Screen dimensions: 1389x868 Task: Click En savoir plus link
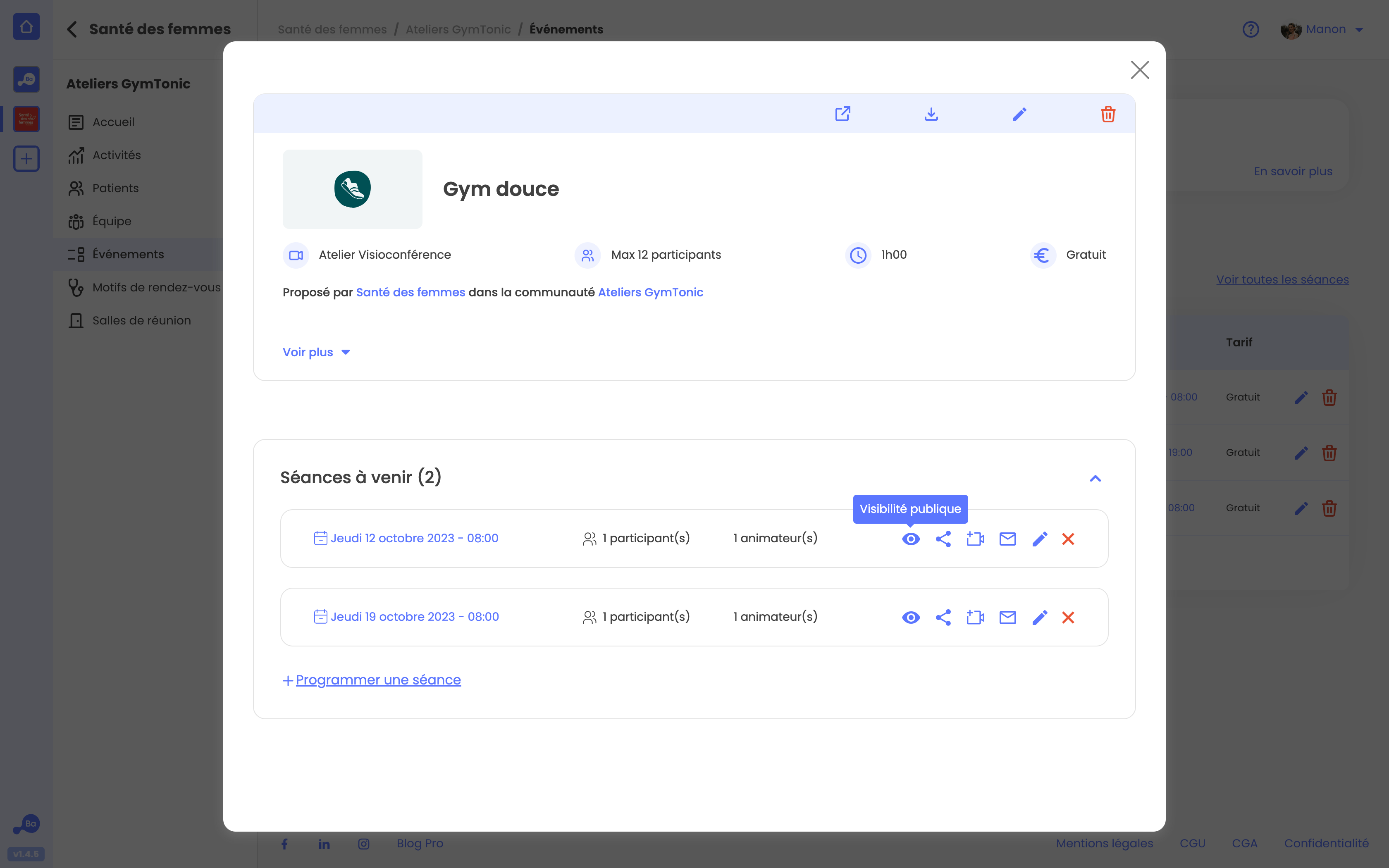[1293, 171]
